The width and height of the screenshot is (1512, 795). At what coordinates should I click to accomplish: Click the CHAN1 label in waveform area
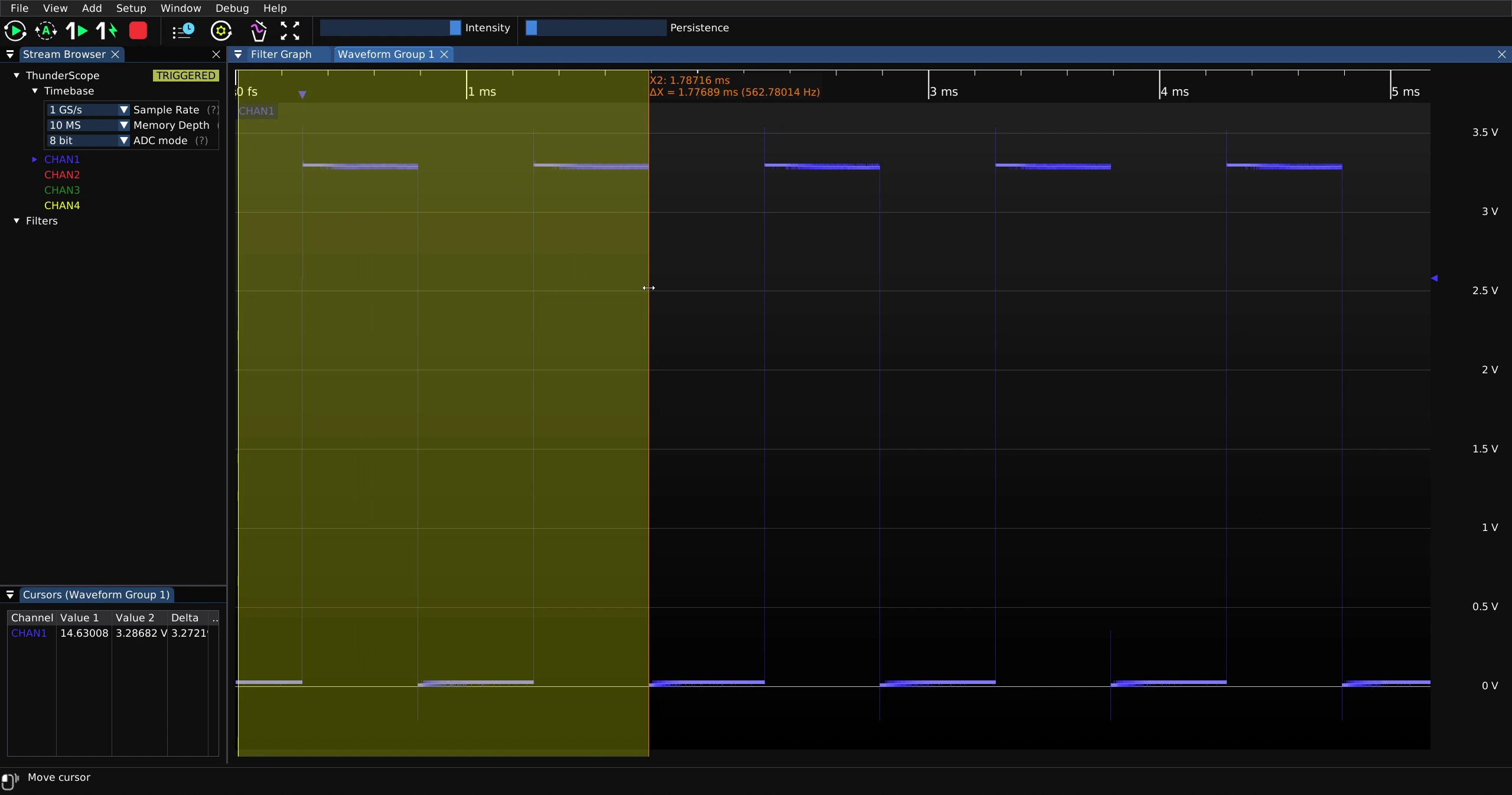point(257,111)
